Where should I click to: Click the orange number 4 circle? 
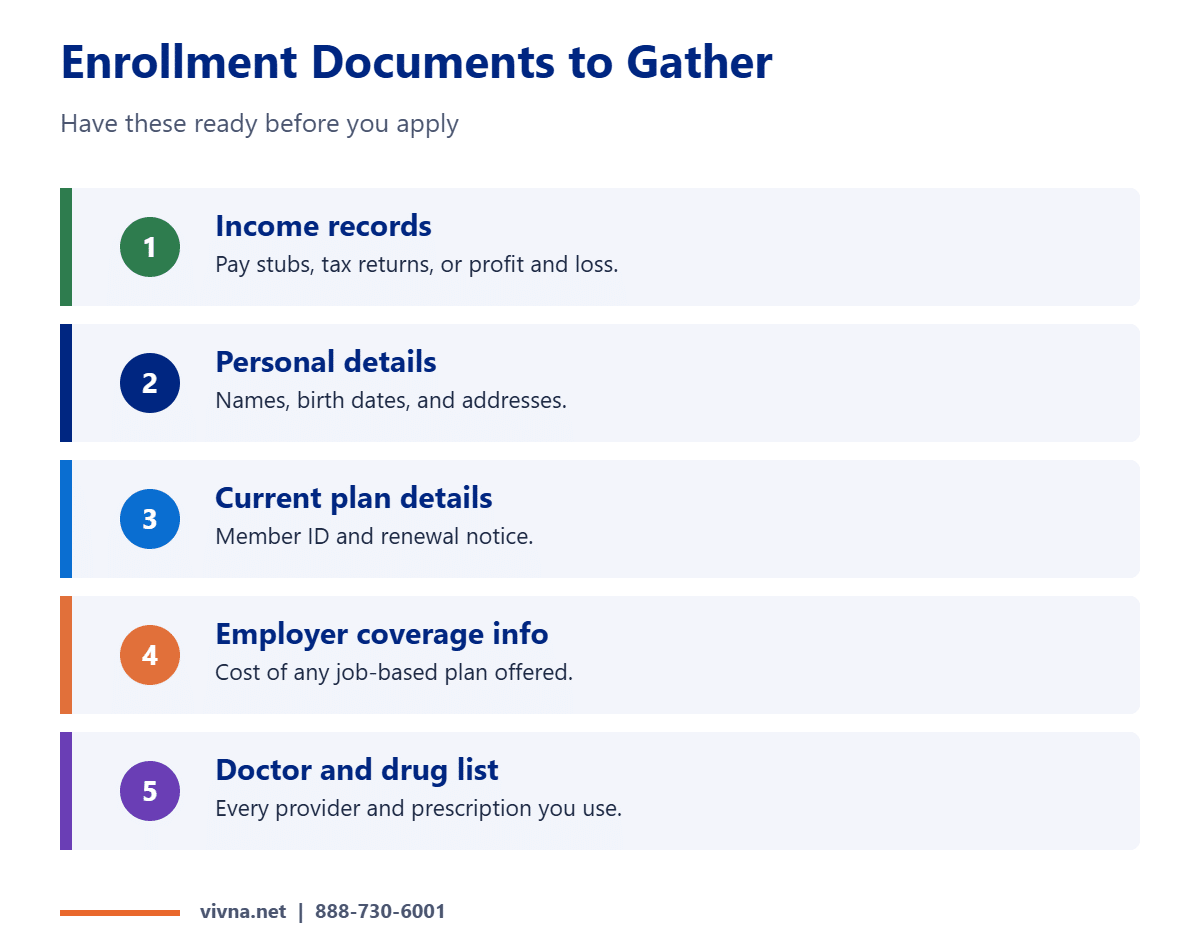(x=150, y=655)
